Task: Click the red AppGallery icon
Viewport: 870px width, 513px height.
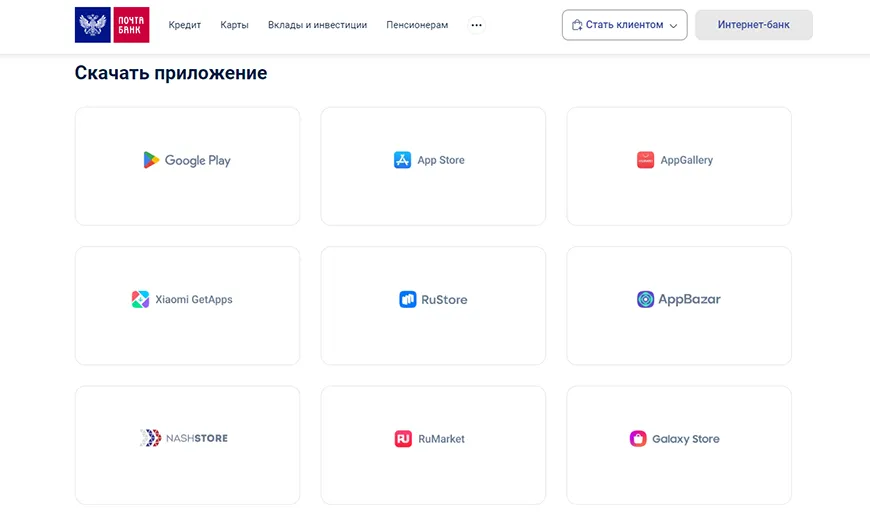Action: (645, 160)
